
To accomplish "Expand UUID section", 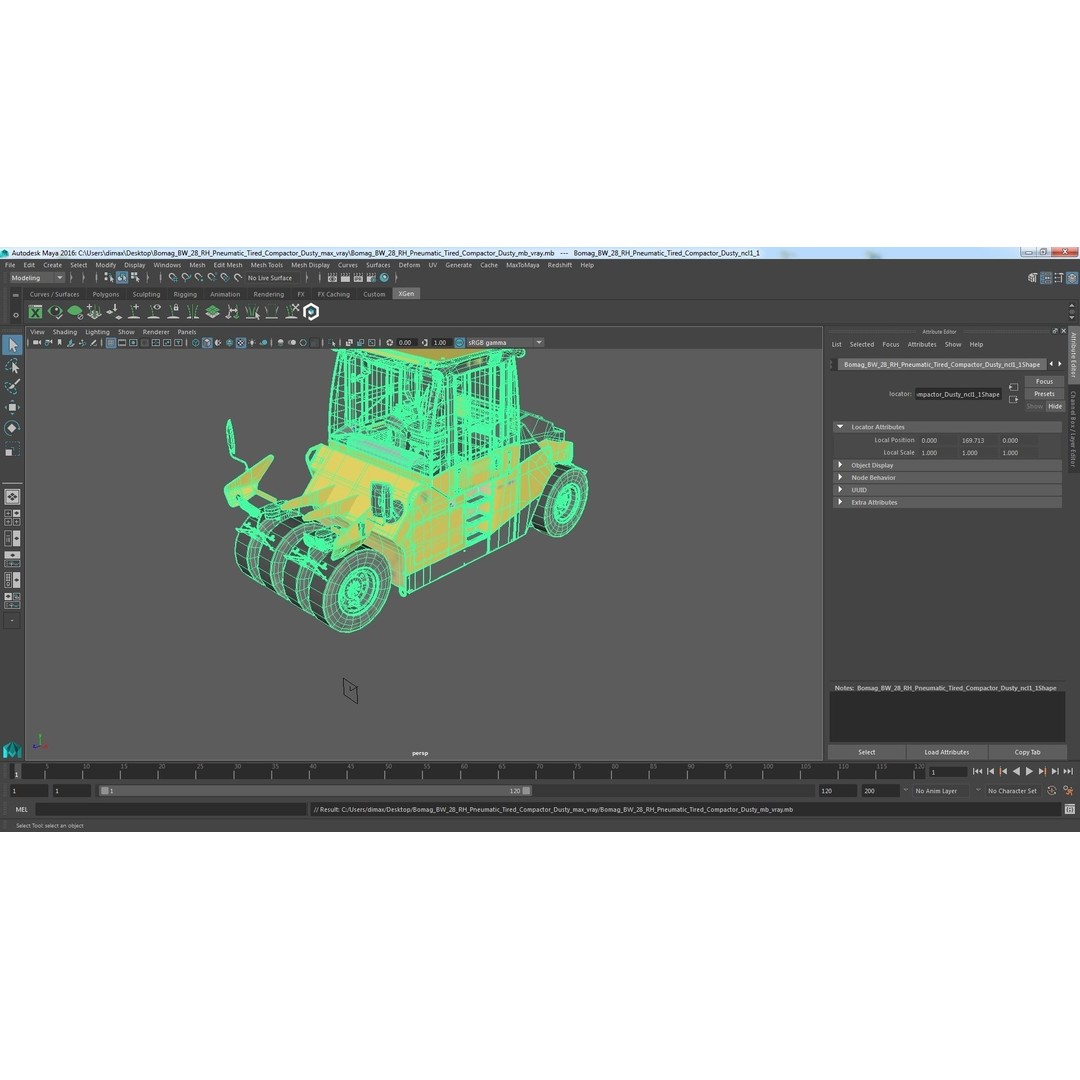I will 840,490.
